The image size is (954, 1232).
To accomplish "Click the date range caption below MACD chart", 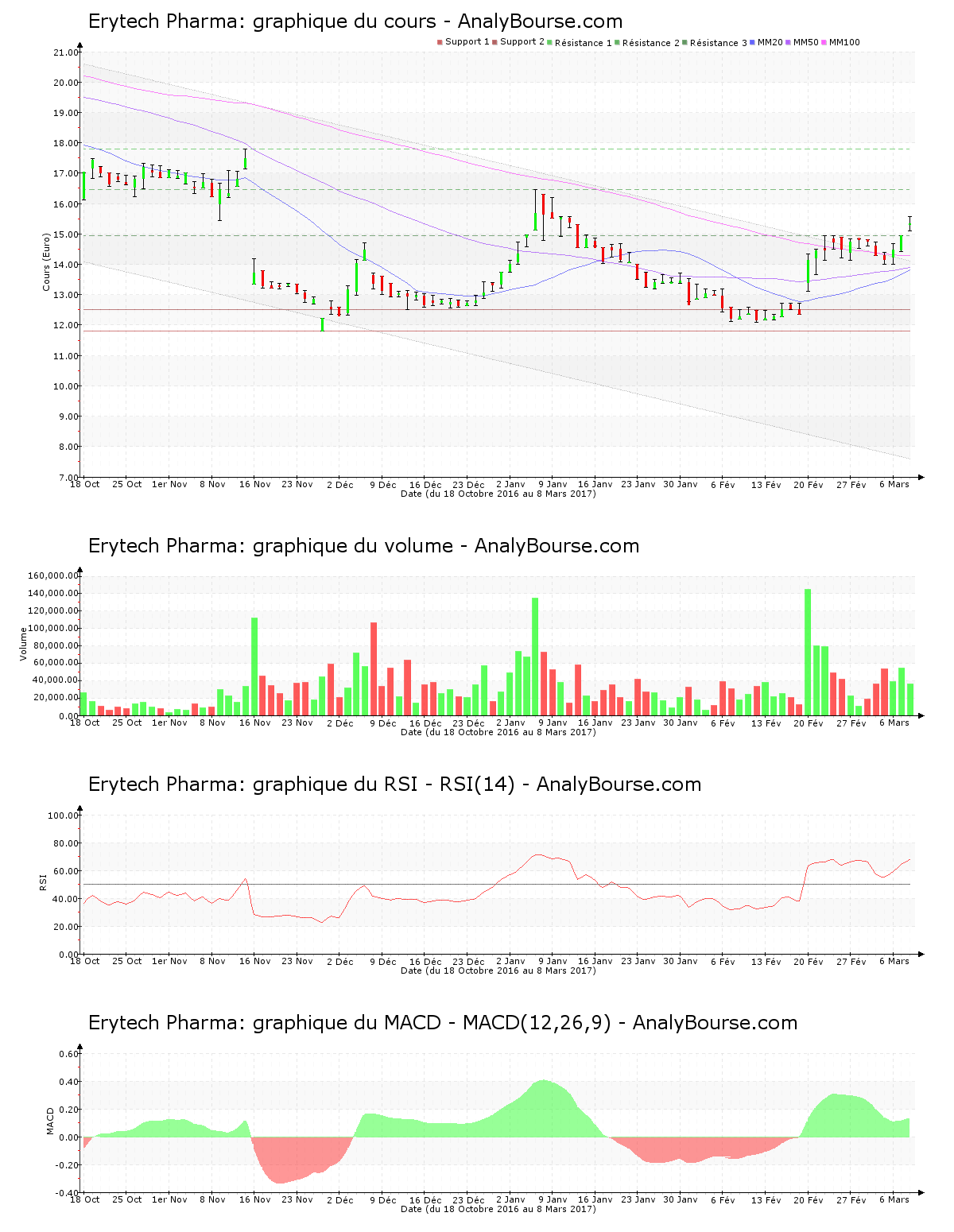I will coord(498,1209).
